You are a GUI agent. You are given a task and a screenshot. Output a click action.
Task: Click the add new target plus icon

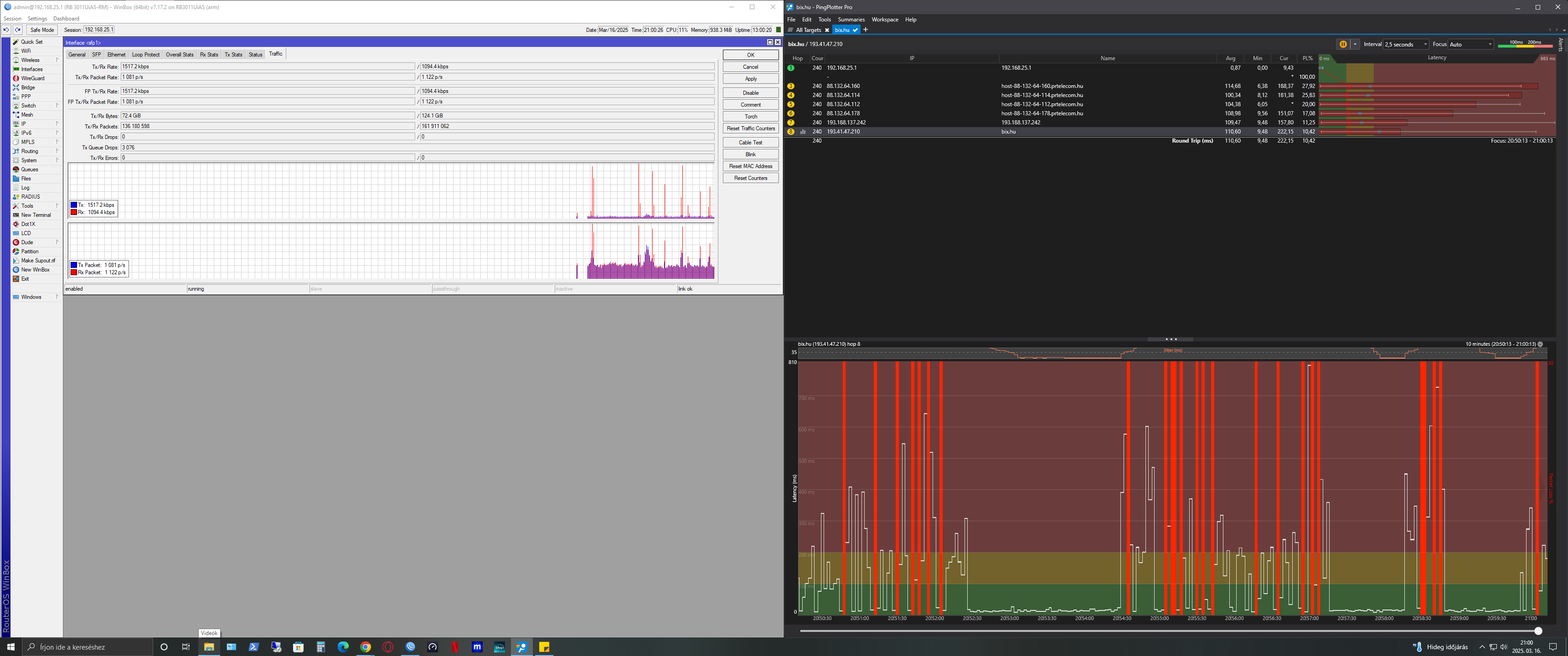point(866,30)
